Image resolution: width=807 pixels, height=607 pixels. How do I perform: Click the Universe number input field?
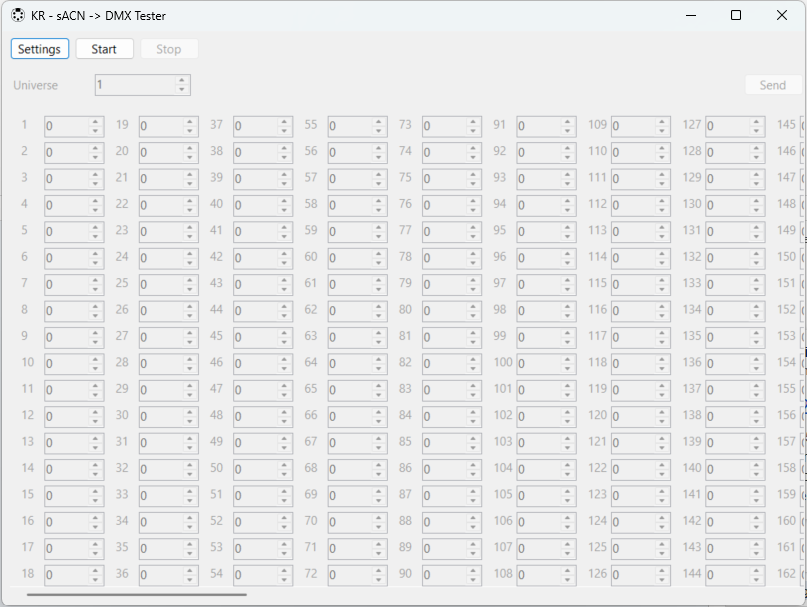pos(143,85)
